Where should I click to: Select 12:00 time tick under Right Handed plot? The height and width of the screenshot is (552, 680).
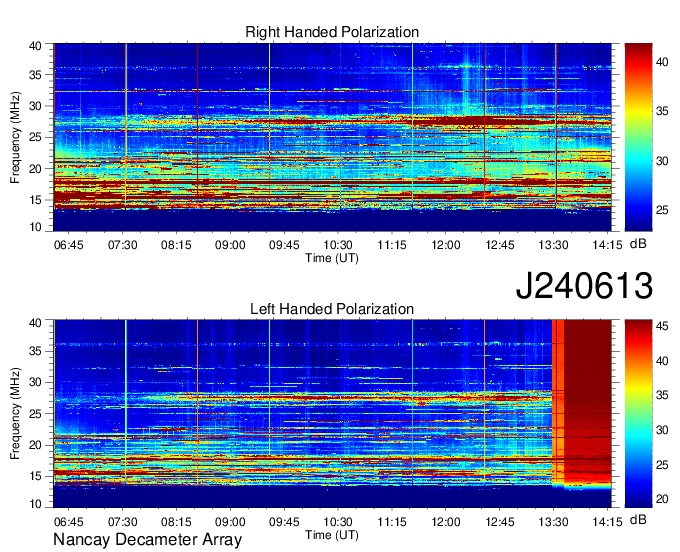click(x=445, y=245)
